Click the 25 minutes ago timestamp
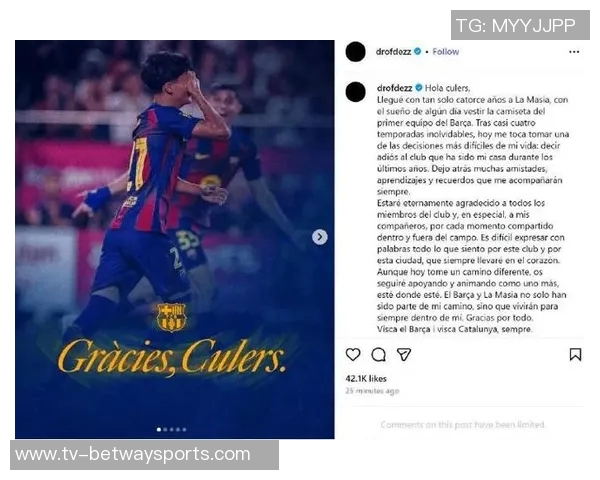 (372, 391)
